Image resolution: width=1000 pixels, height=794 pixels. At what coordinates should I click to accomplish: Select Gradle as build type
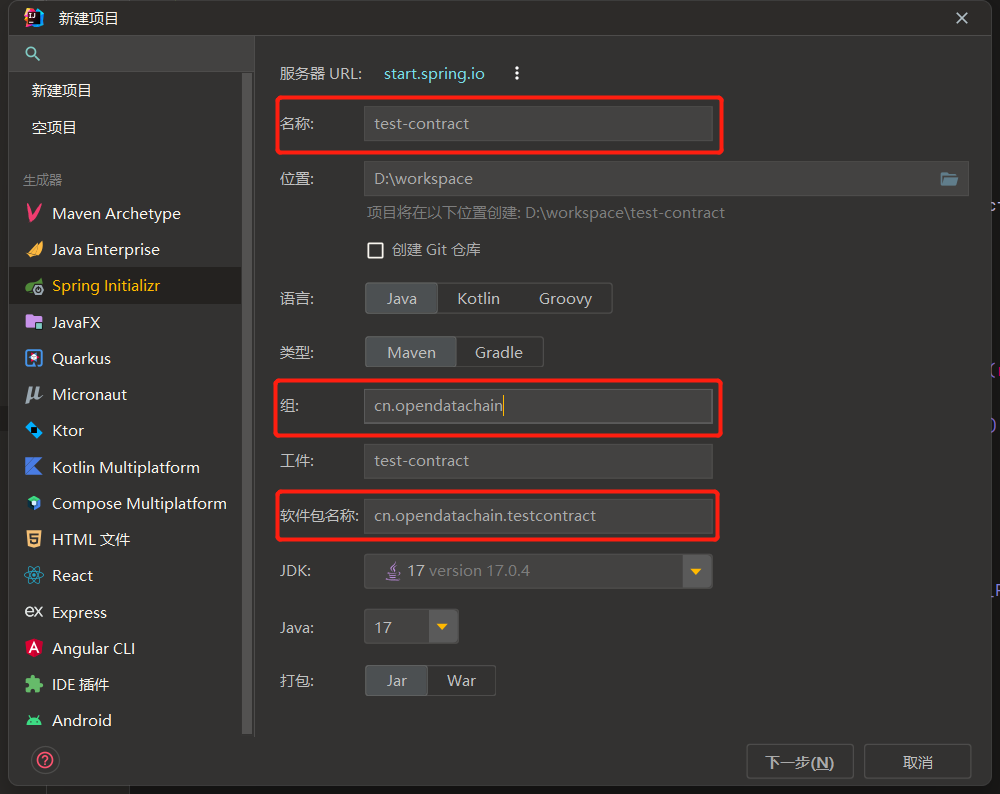498,352
